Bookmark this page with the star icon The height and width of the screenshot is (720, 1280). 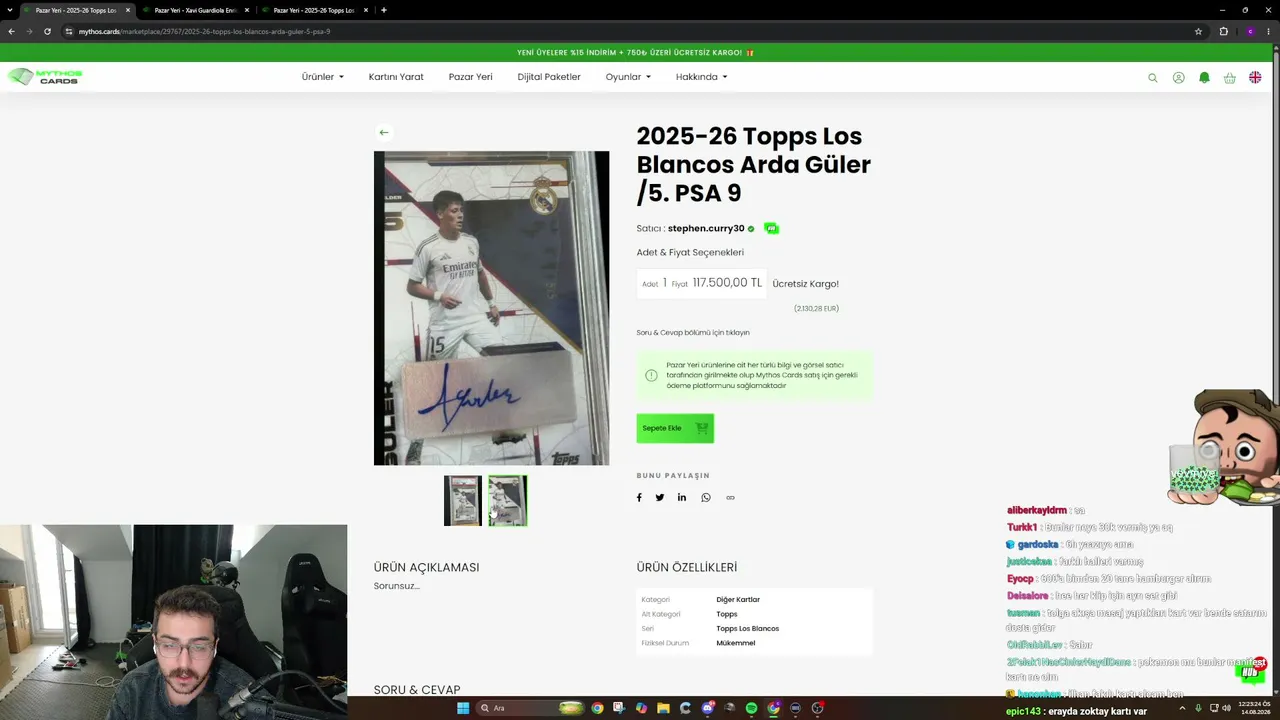(x=1198, y=31)
